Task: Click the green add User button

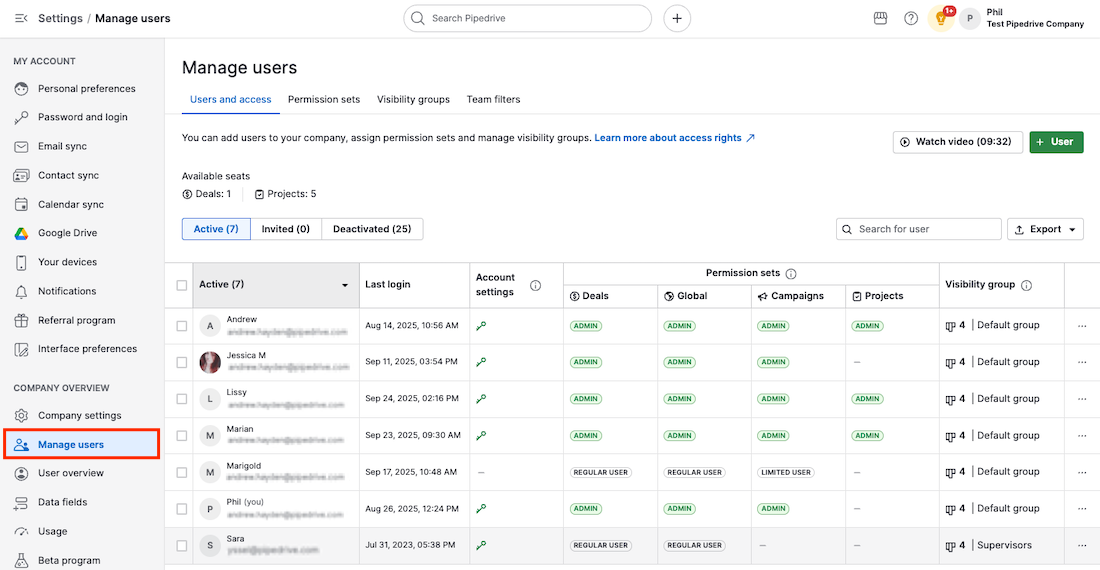Action: click(1056, 142)
